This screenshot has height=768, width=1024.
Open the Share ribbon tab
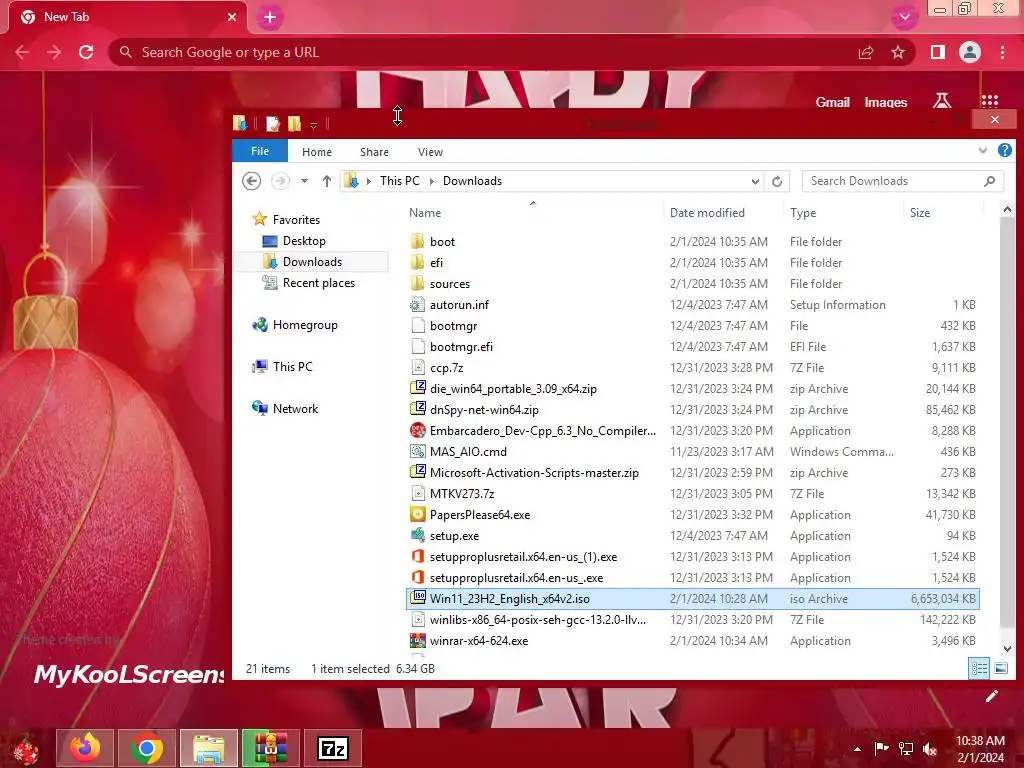pyautogui.click(x=374, y=152)
